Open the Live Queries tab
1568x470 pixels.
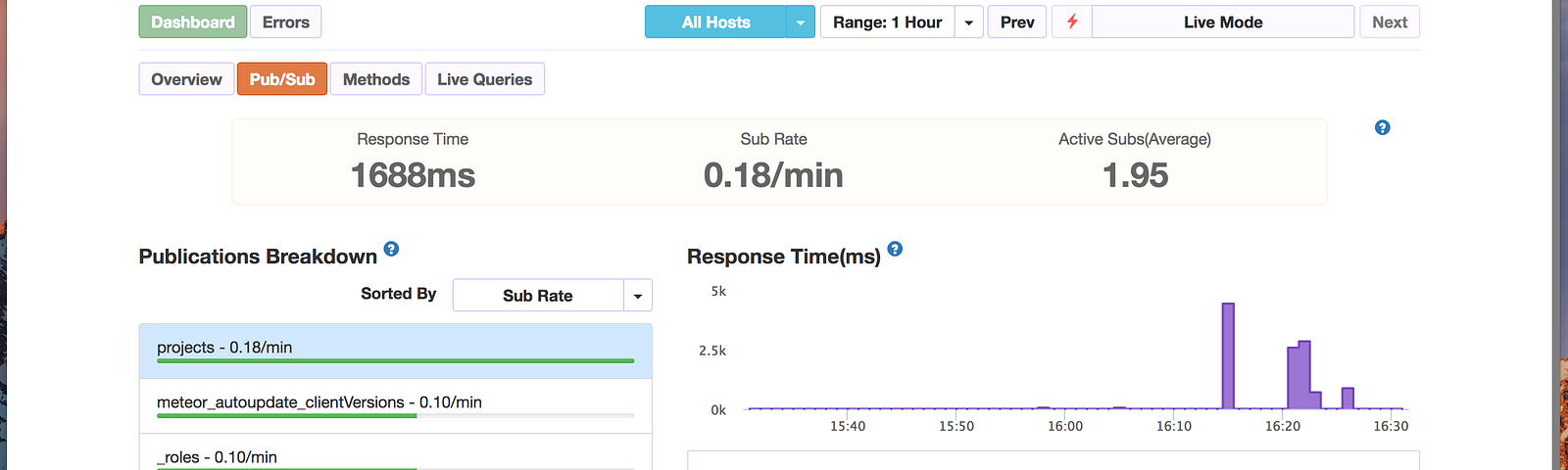(x=485, y=79)
